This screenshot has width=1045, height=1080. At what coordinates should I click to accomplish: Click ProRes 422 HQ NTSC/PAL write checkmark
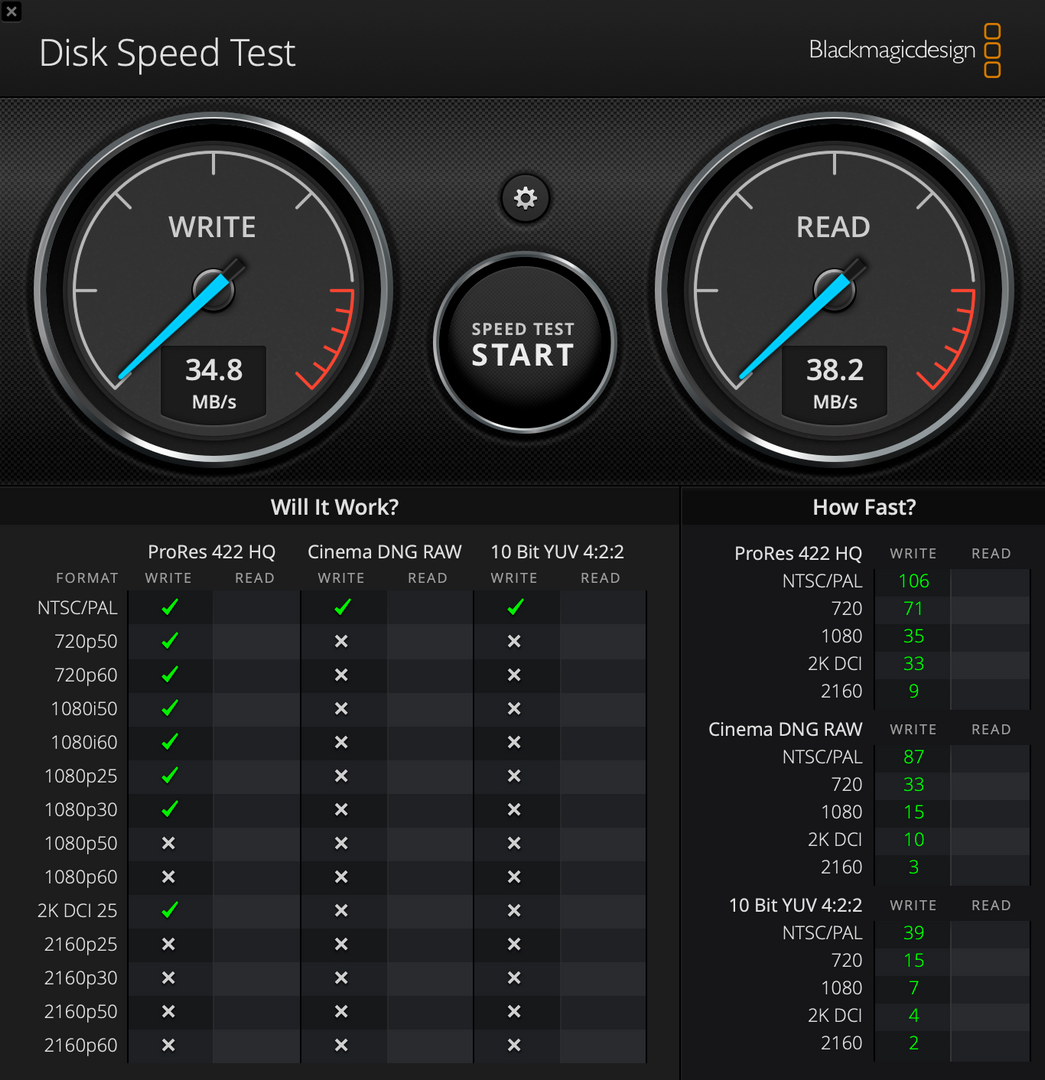[x=169, y=607]
